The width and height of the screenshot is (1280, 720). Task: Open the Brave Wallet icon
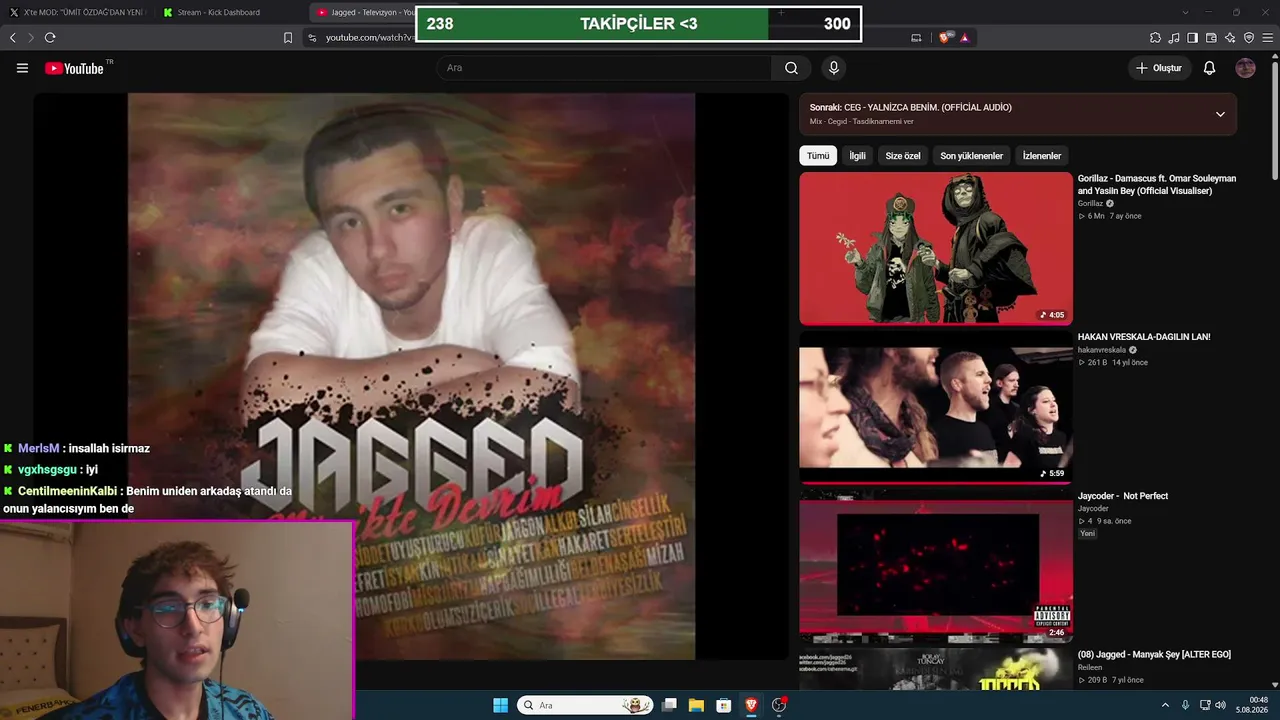1211,38
